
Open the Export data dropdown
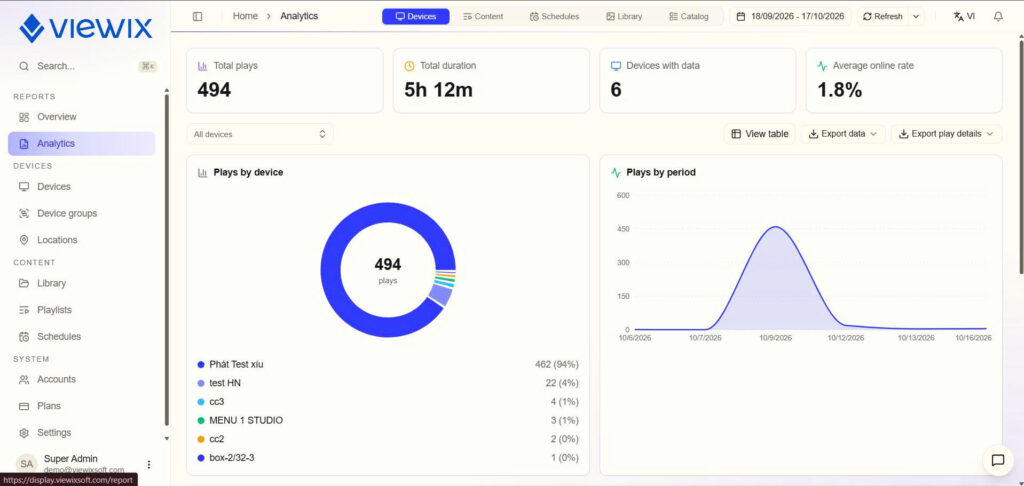pos(843,134)
